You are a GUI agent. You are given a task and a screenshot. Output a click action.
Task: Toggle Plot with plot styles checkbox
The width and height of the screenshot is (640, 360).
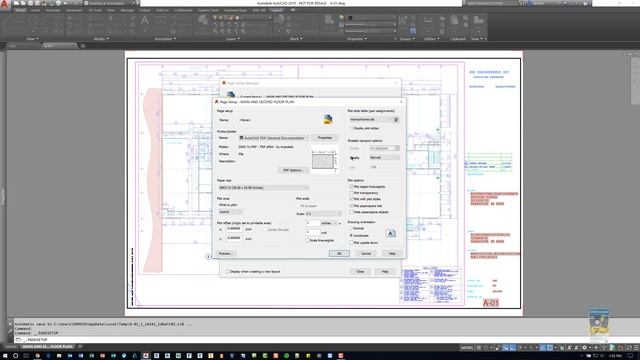click(x=351, y=199)
